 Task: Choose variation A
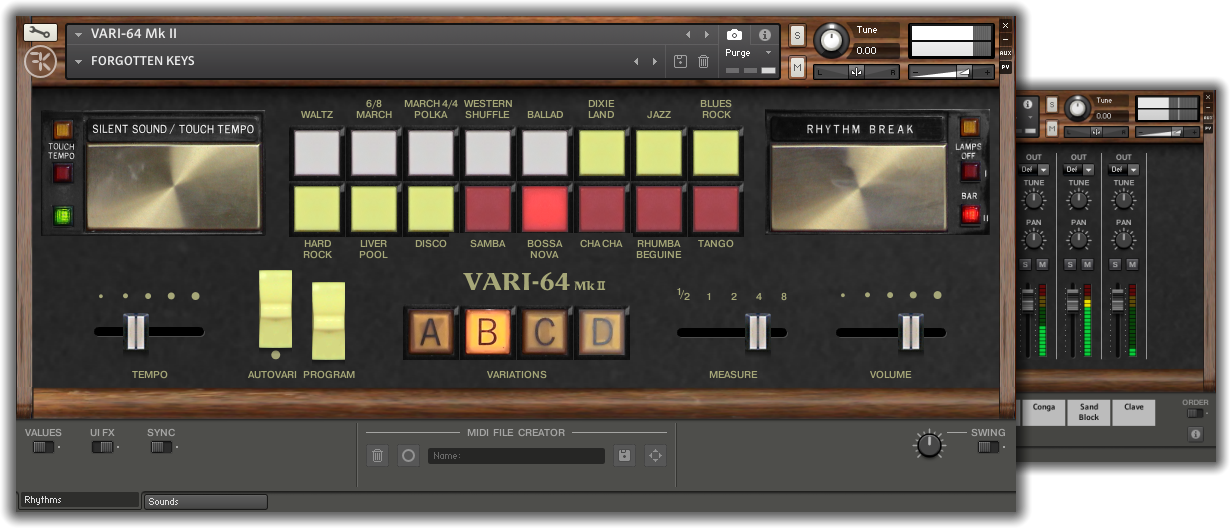(430, 331)
